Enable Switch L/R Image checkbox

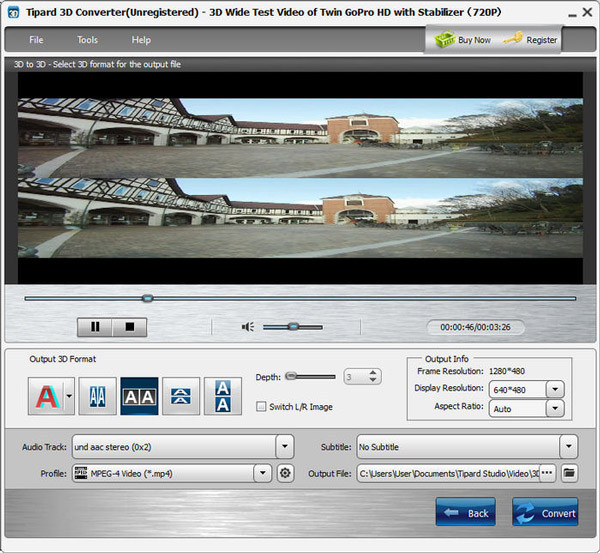click(261, 406)
